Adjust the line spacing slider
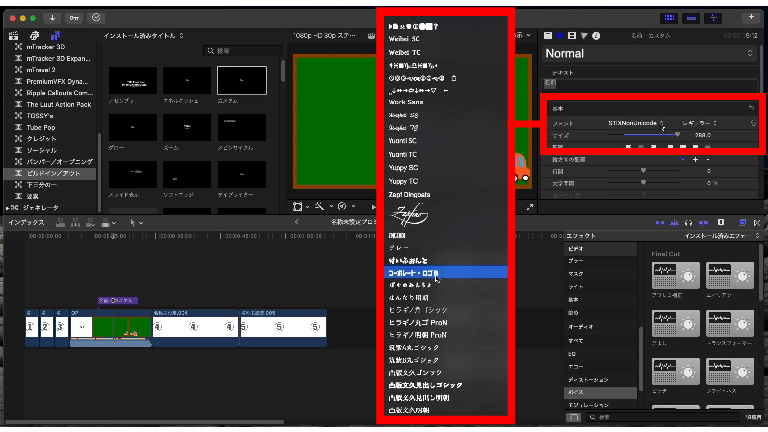Screen dimensions: 768x432 coord(643,171)
